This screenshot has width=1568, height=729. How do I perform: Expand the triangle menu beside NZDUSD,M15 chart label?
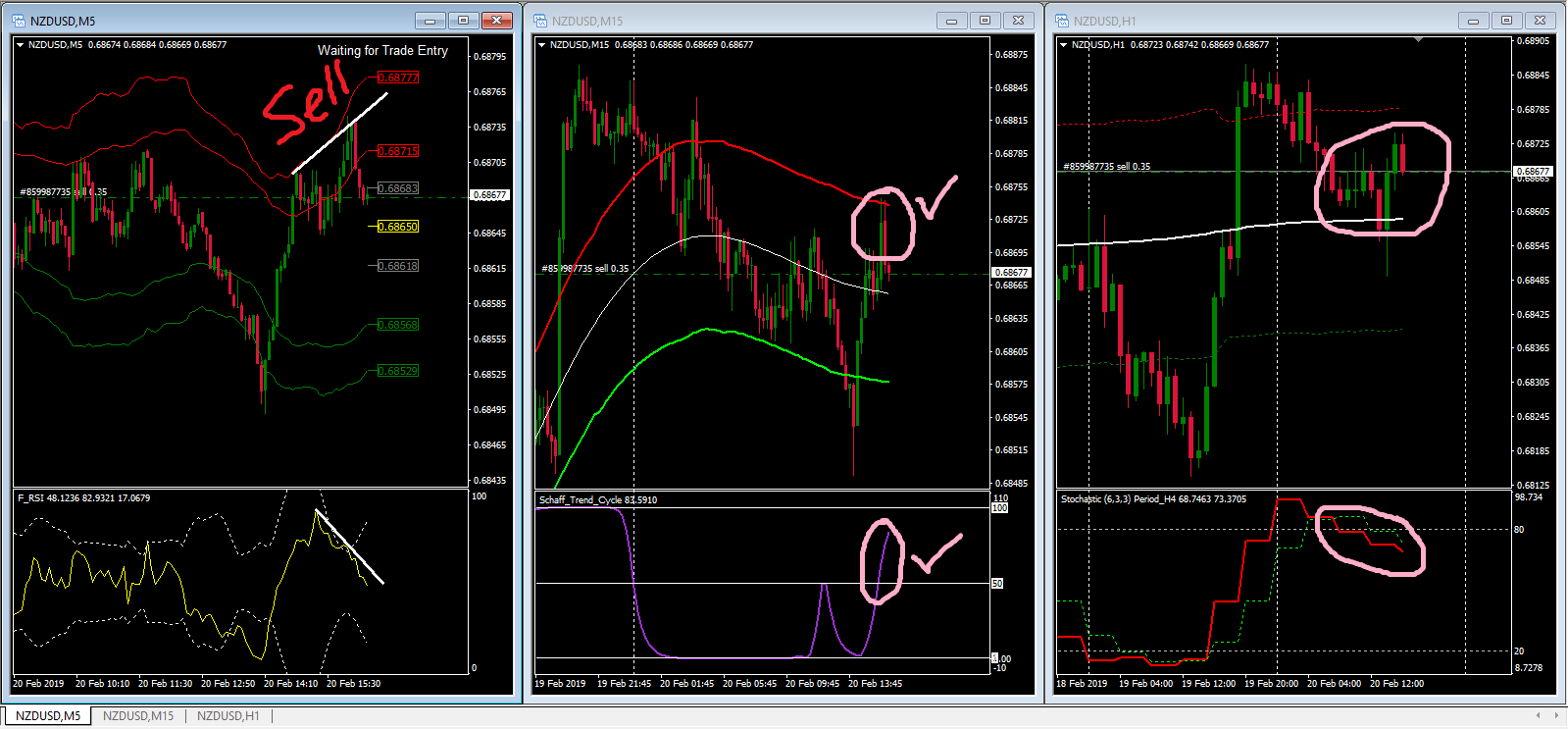point(541,44)
